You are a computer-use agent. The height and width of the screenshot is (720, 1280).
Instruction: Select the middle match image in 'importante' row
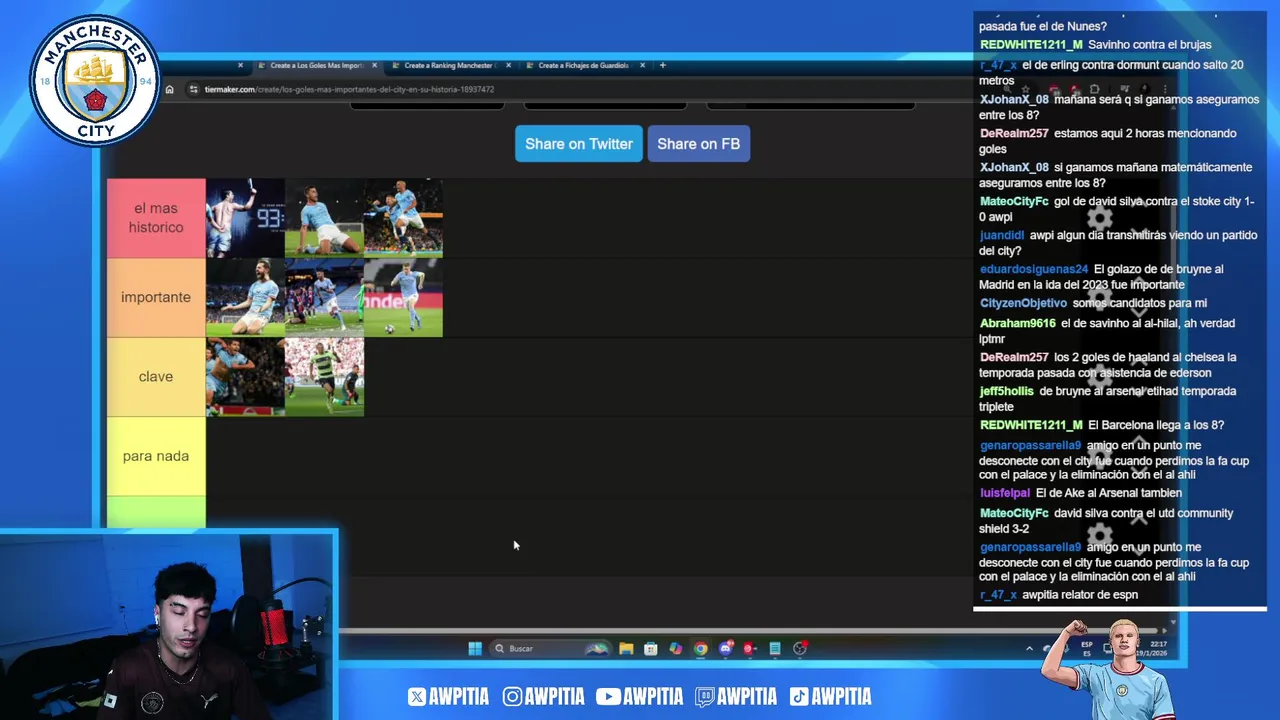click(324, 297)
